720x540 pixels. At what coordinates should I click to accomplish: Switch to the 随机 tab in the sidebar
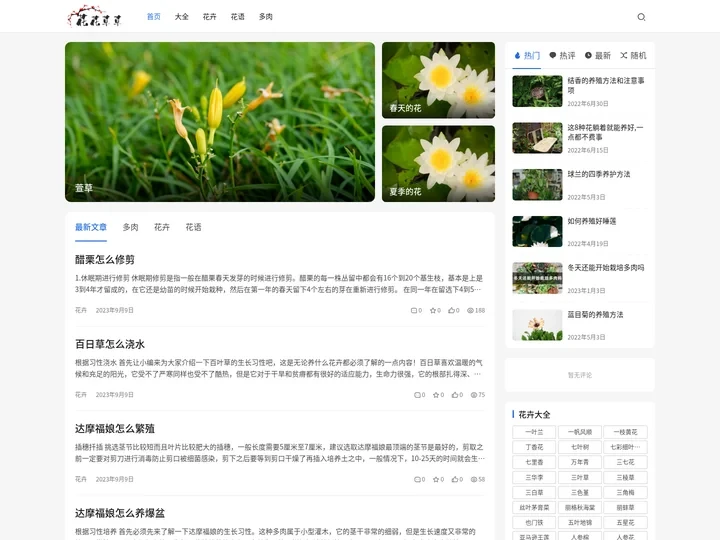click(x=633, y=56)
